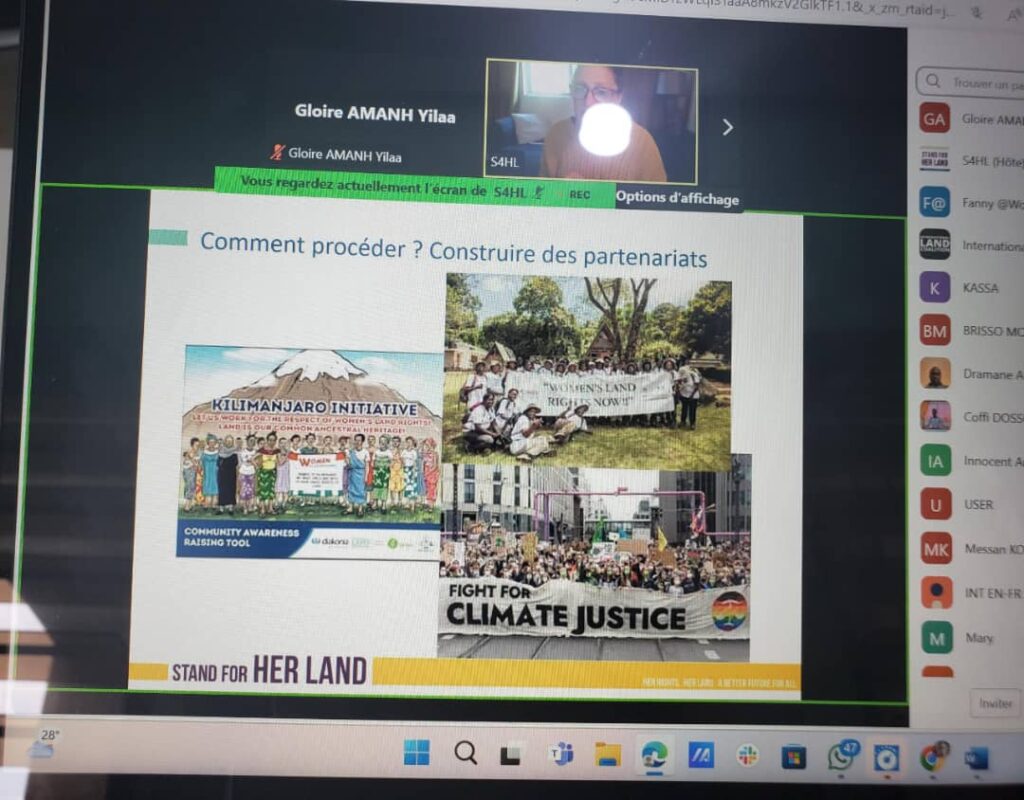Open taskbar Search magnifier
1024x800 pixels.
[465, 753]
